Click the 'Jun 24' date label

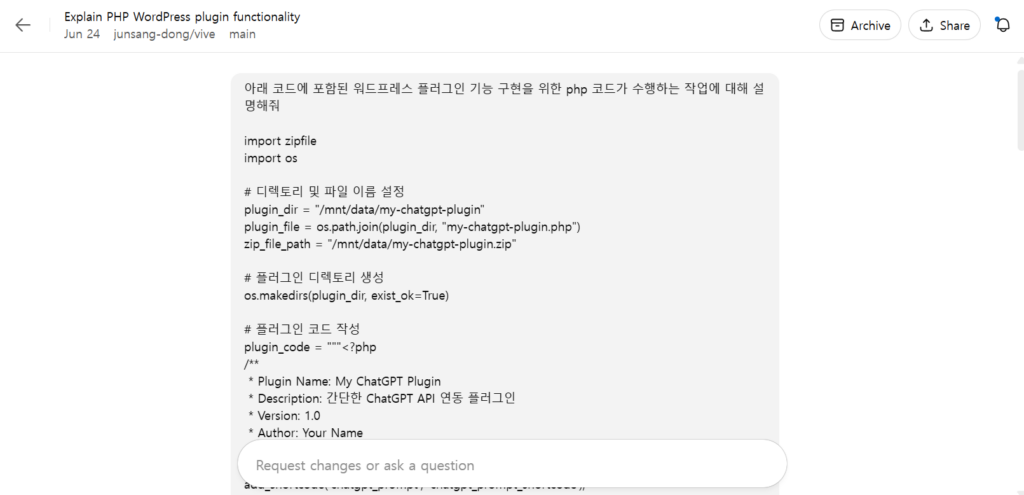click(x=82, y=34)
